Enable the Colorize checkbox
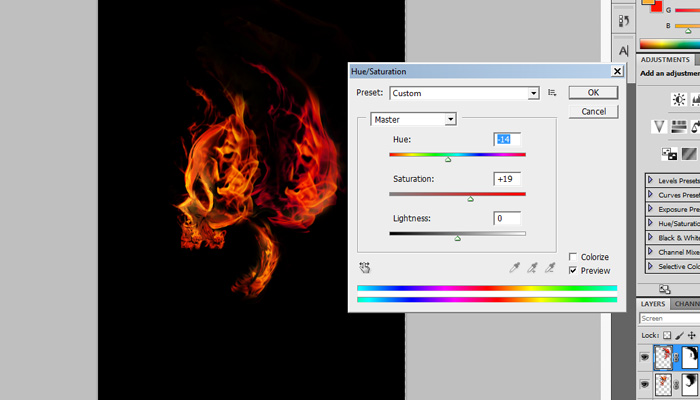Viewport: 700px width, 400px height. click(573, 257)
